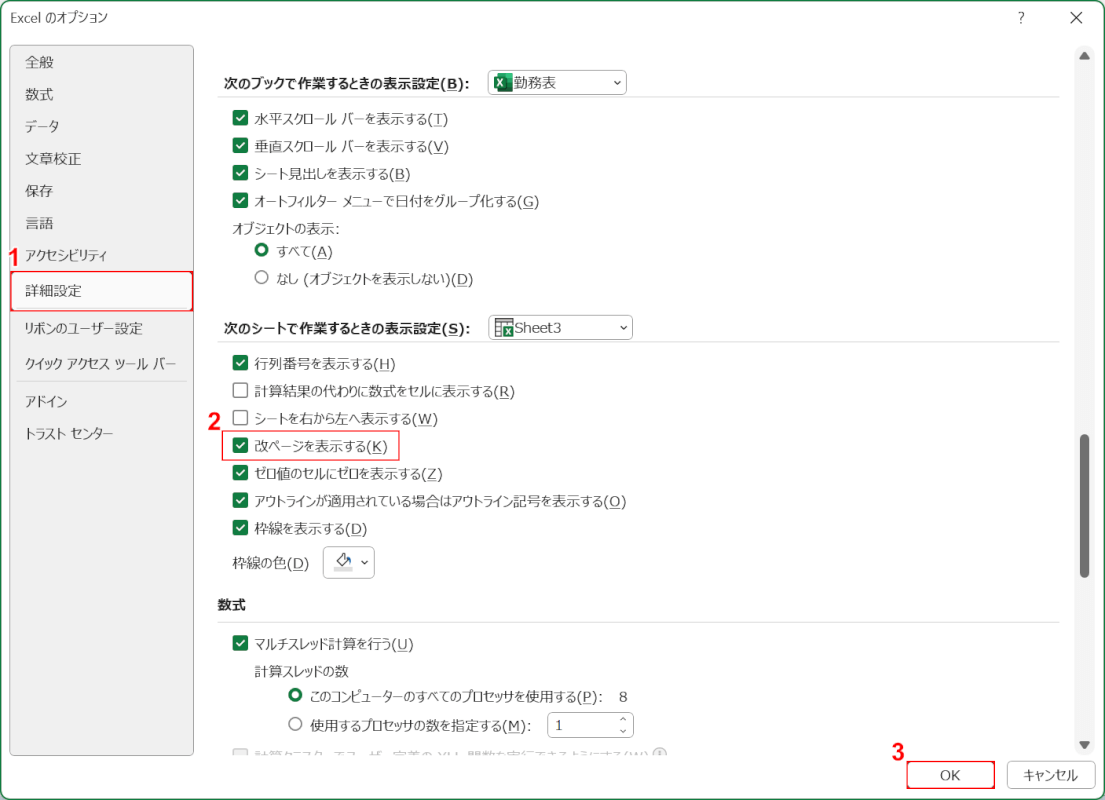Toggle 枠線を表示する checkbox

tap(240, 528)
